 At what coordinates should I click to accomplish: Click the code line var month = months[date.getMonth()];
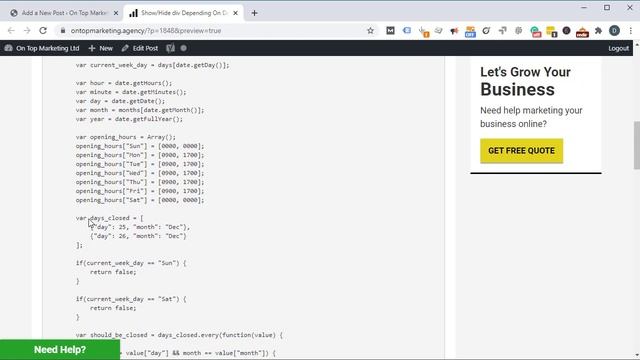click(140, 110)
